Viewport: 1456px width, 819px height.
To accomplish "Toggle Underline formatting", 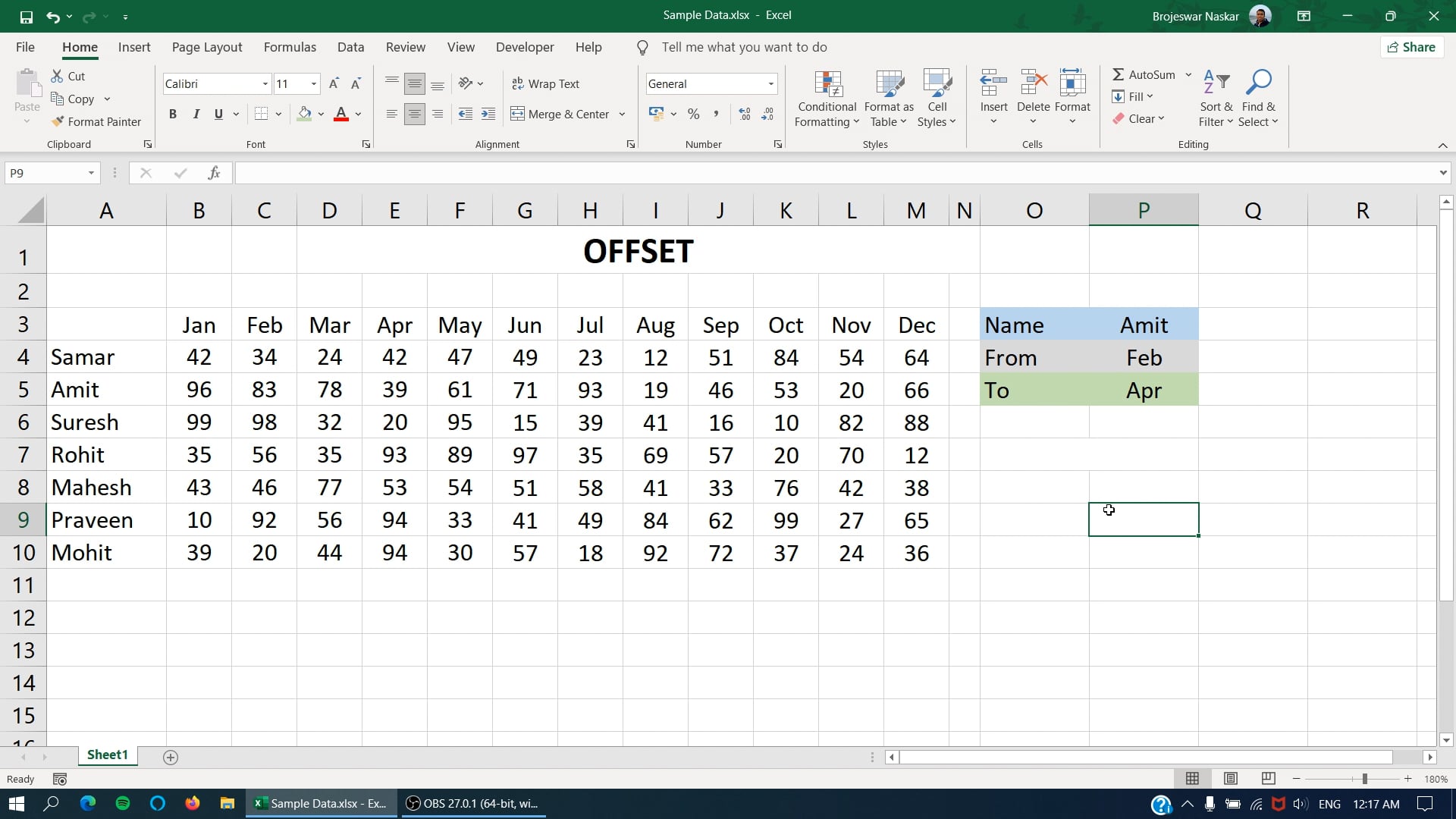I will tap(218, 114).
